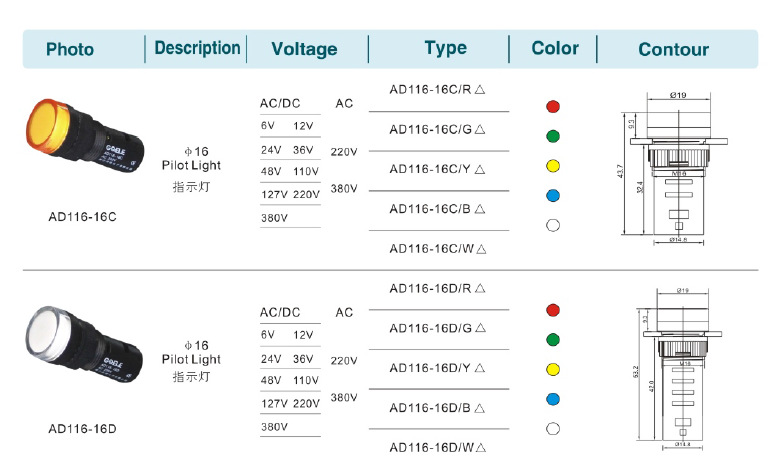Viewport: 771px width, 466px height.
Task: Click the Photo column header
Action: pos(70,49)
